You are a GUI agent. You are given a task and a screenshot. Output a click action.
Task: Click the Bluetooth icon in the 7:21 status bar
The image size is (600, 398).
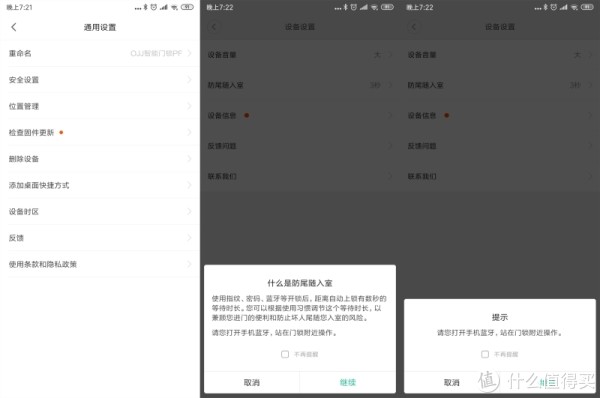pyautogui.click(x=145, y=7)
